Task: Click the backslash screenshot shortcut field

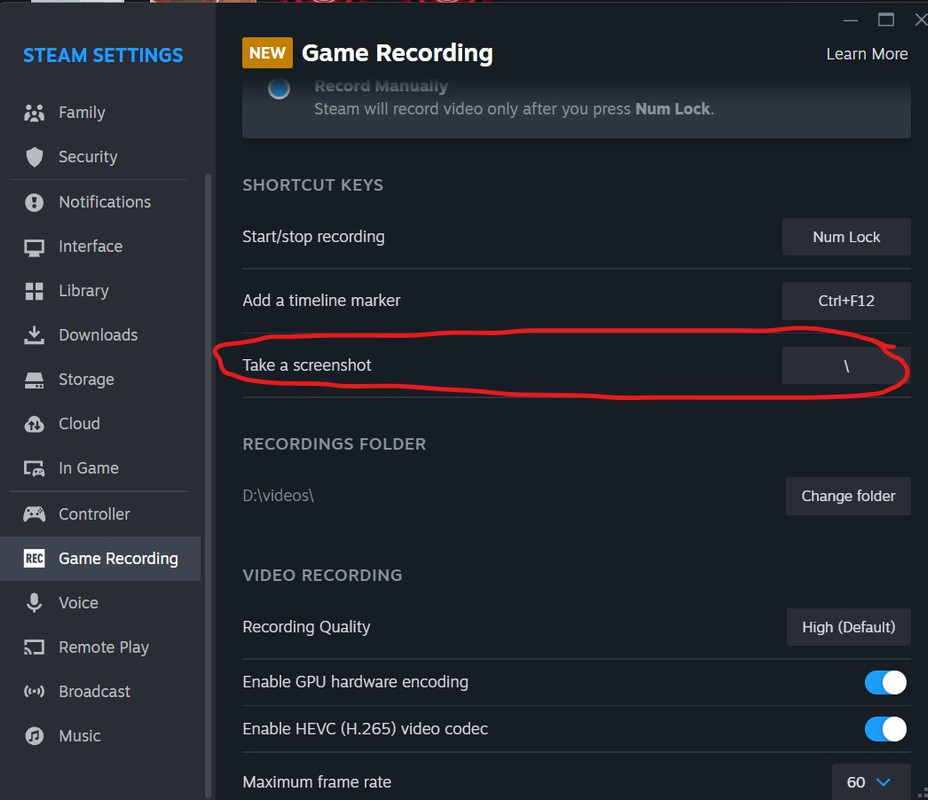Action: coord(846,366)
